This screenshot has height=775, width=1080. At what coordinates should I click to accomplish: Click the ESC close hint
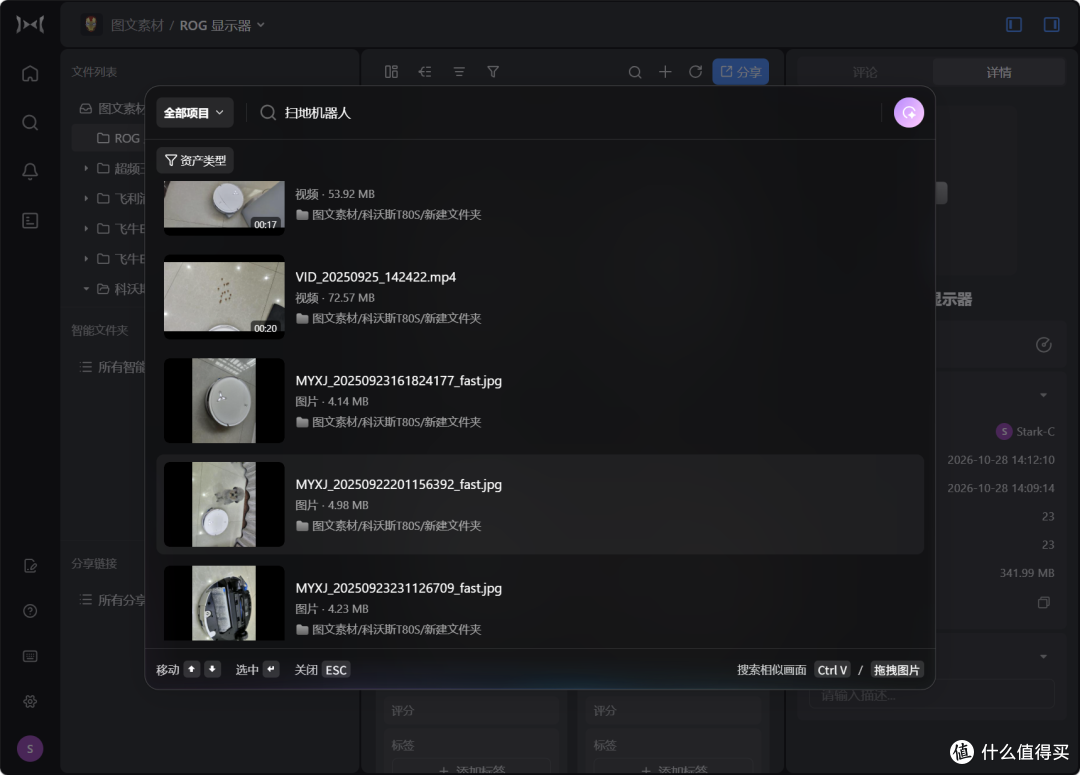[x=336, y=670]
